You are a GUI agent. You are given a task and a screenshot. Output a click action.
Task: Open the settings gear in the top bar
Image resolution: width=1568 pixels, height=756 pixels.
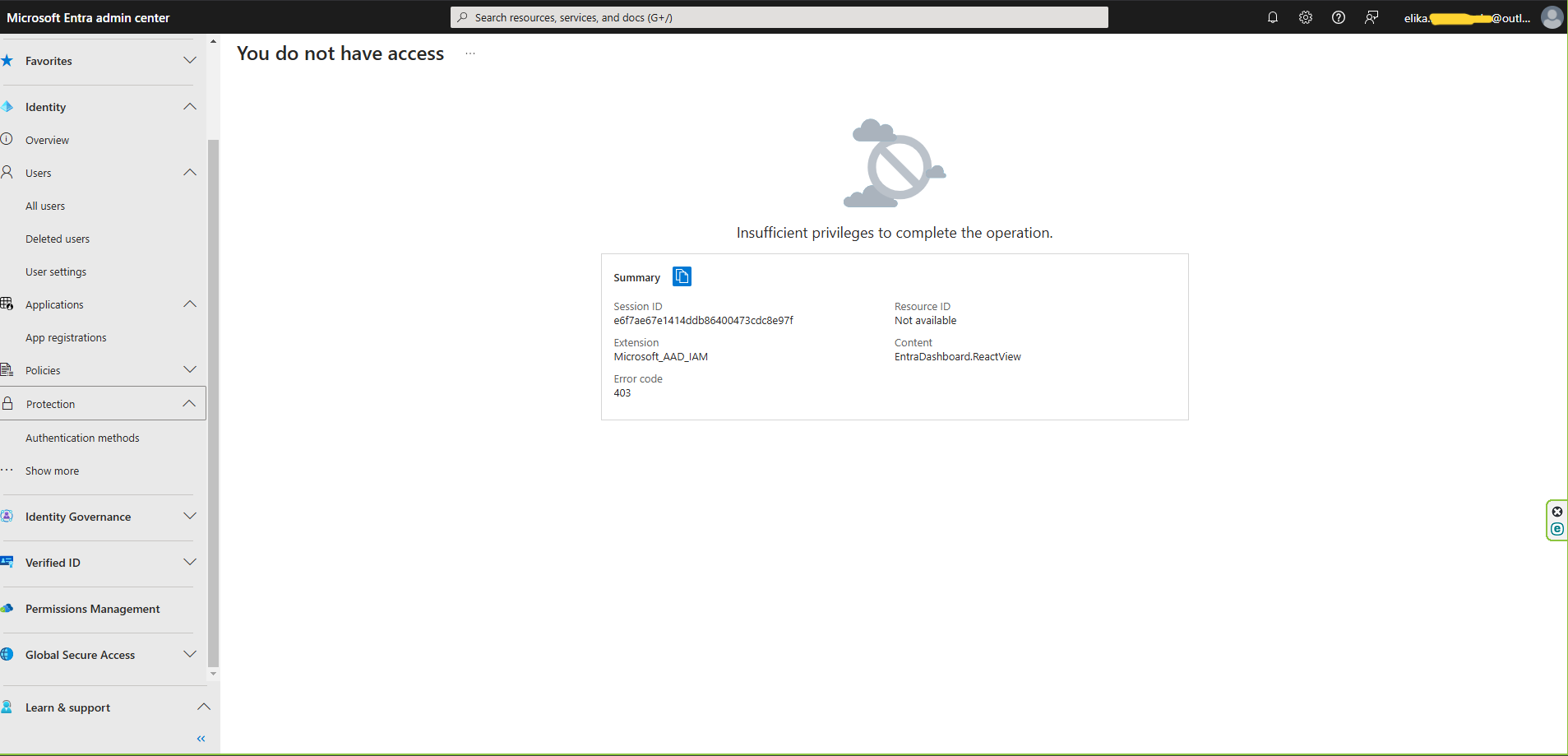coord(1306,17)
